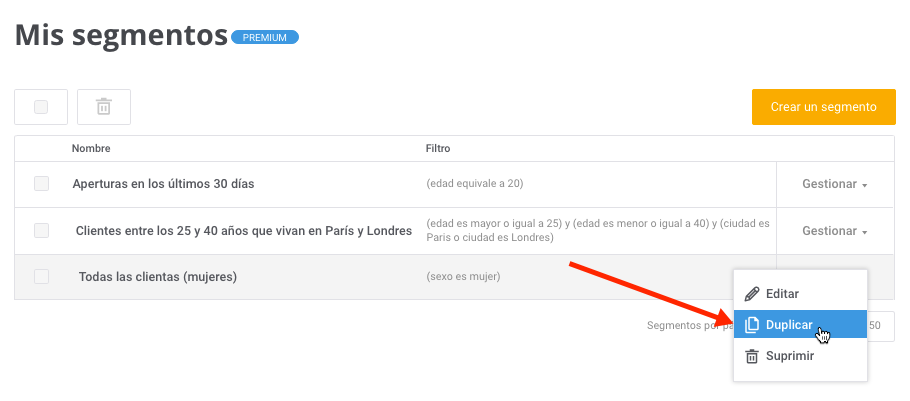The image size is (910, 401).
Task: Click the trash icon beside Suprimir
Action: tap(752, 356)
